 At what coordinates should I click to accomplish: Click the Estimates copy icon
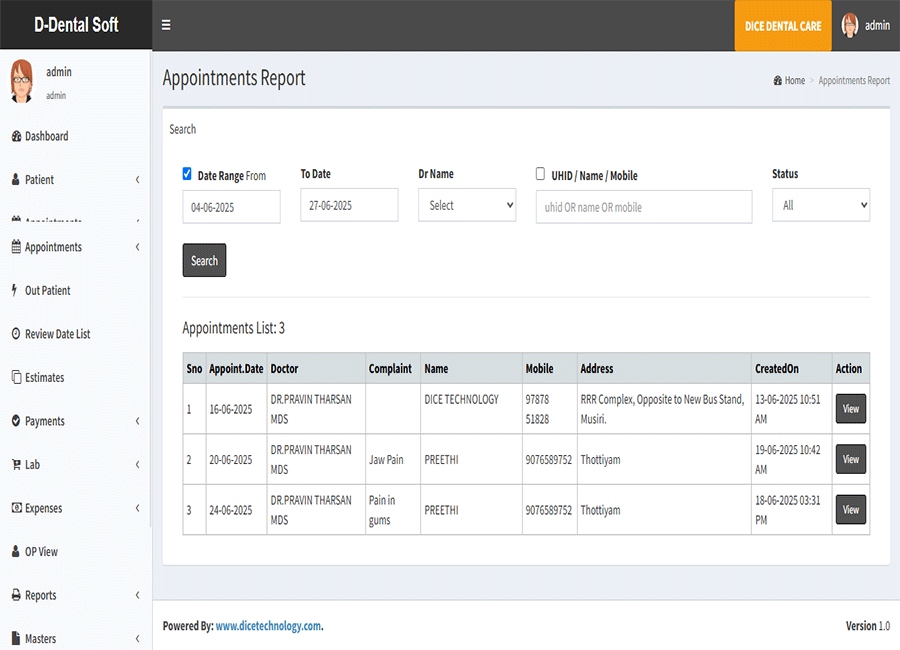(16, 378)
